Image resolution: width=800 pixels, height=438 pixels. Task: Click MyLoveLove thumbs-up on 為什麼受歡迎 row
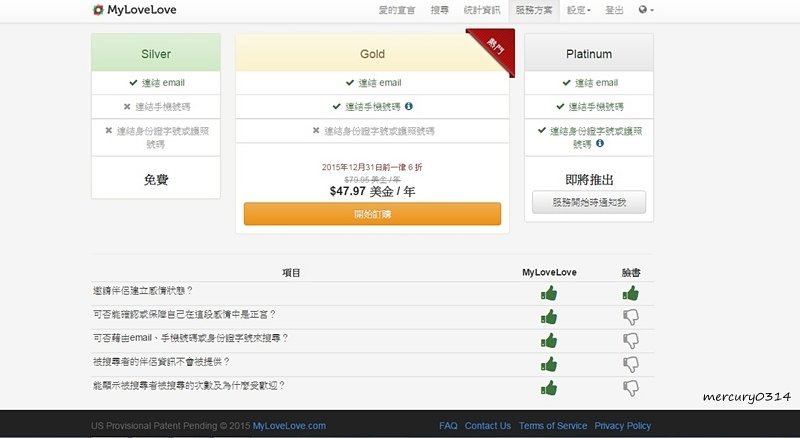click(x=549, y=388)
